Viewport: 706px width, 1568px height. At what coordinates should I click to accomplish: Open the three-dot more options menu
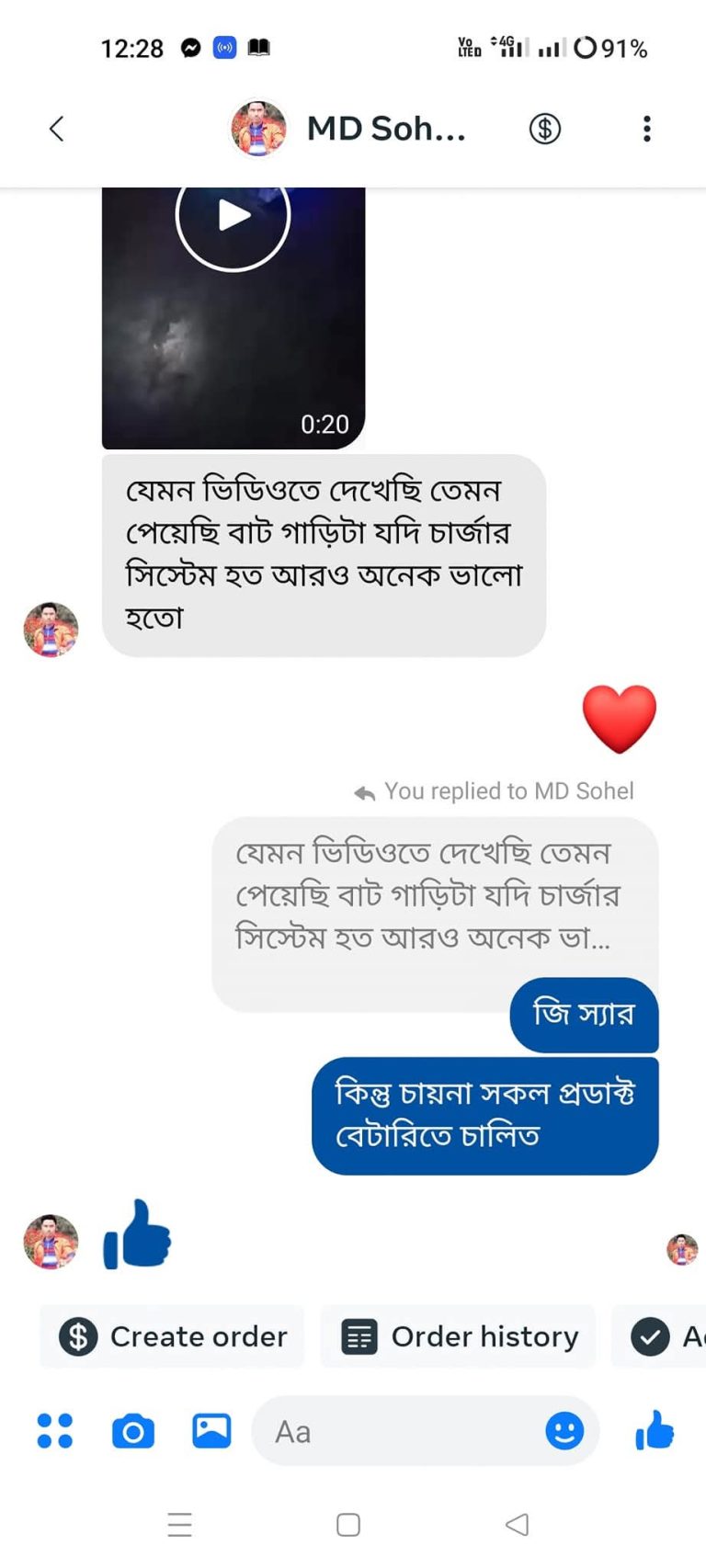pyautogui.click(x=647, y=129)
